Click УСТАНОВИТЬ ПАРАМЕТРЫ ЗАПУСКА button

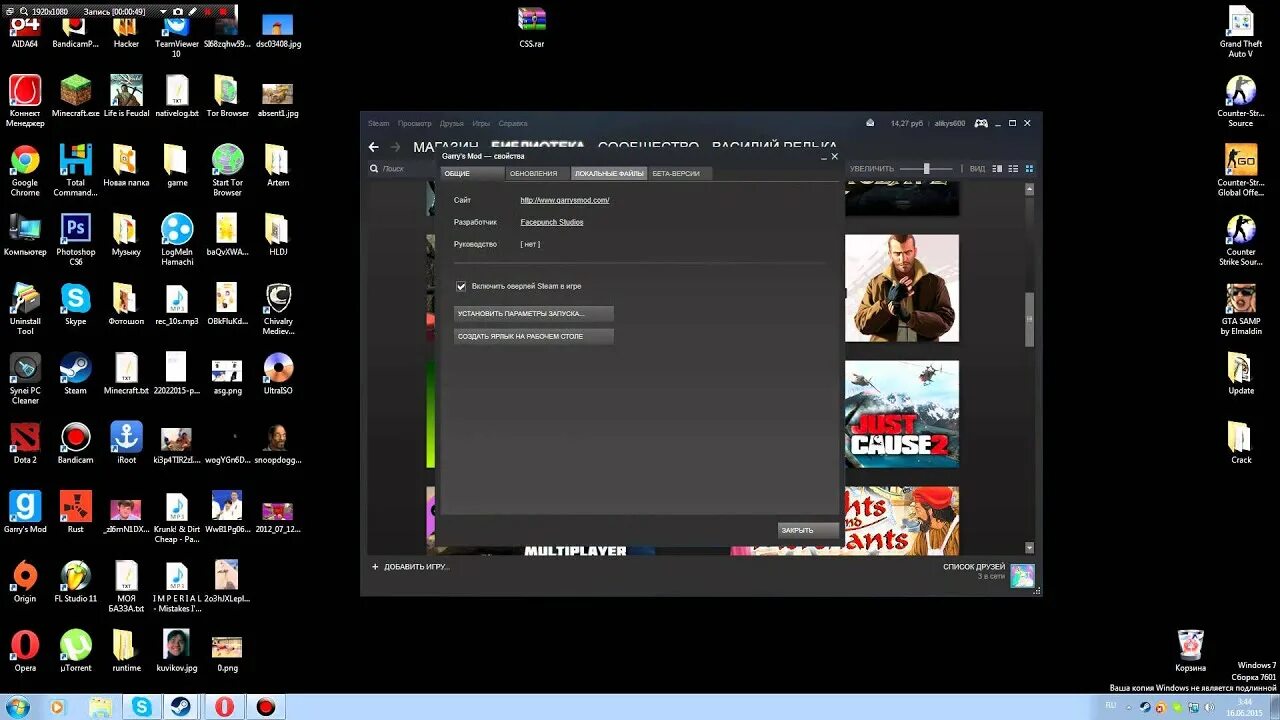click(533, 314)
